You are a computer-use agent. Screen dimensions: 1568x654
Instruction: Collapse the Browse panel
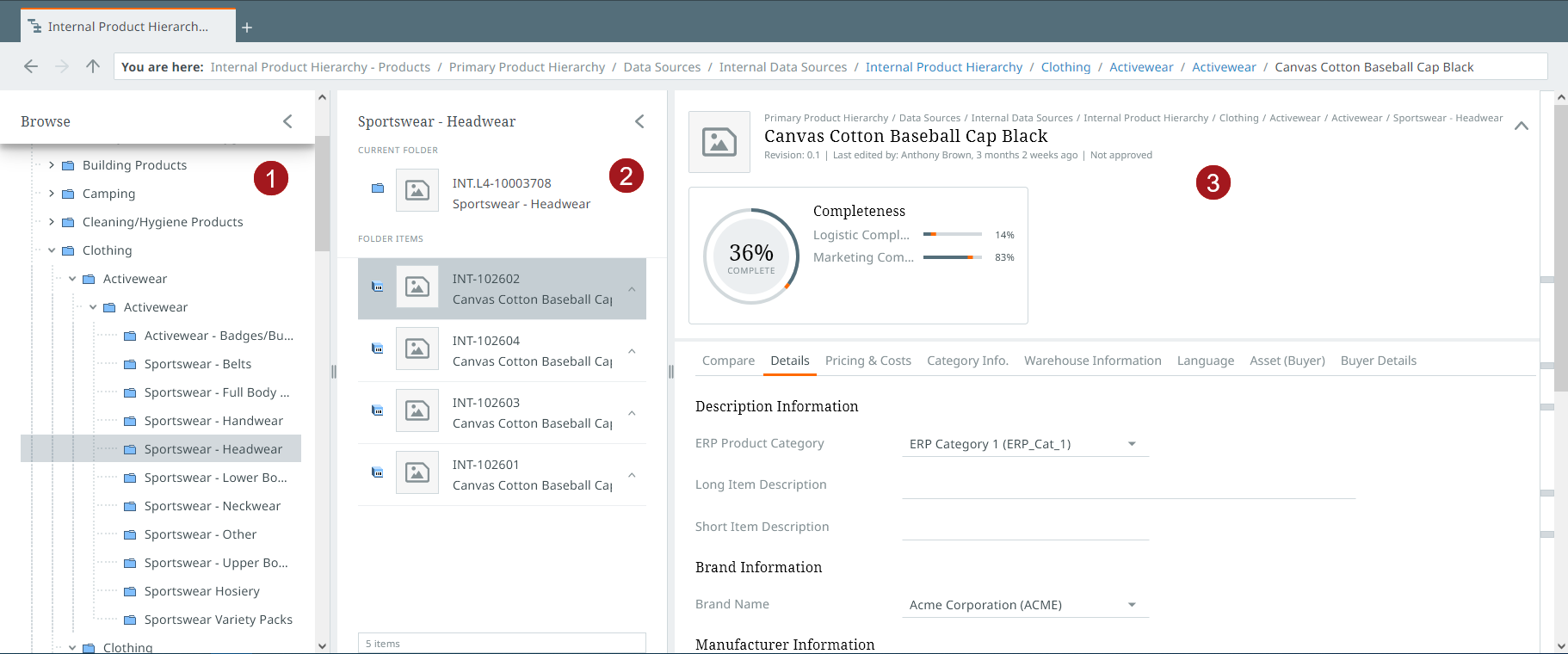pyautogui.click(x=287, y=121)
